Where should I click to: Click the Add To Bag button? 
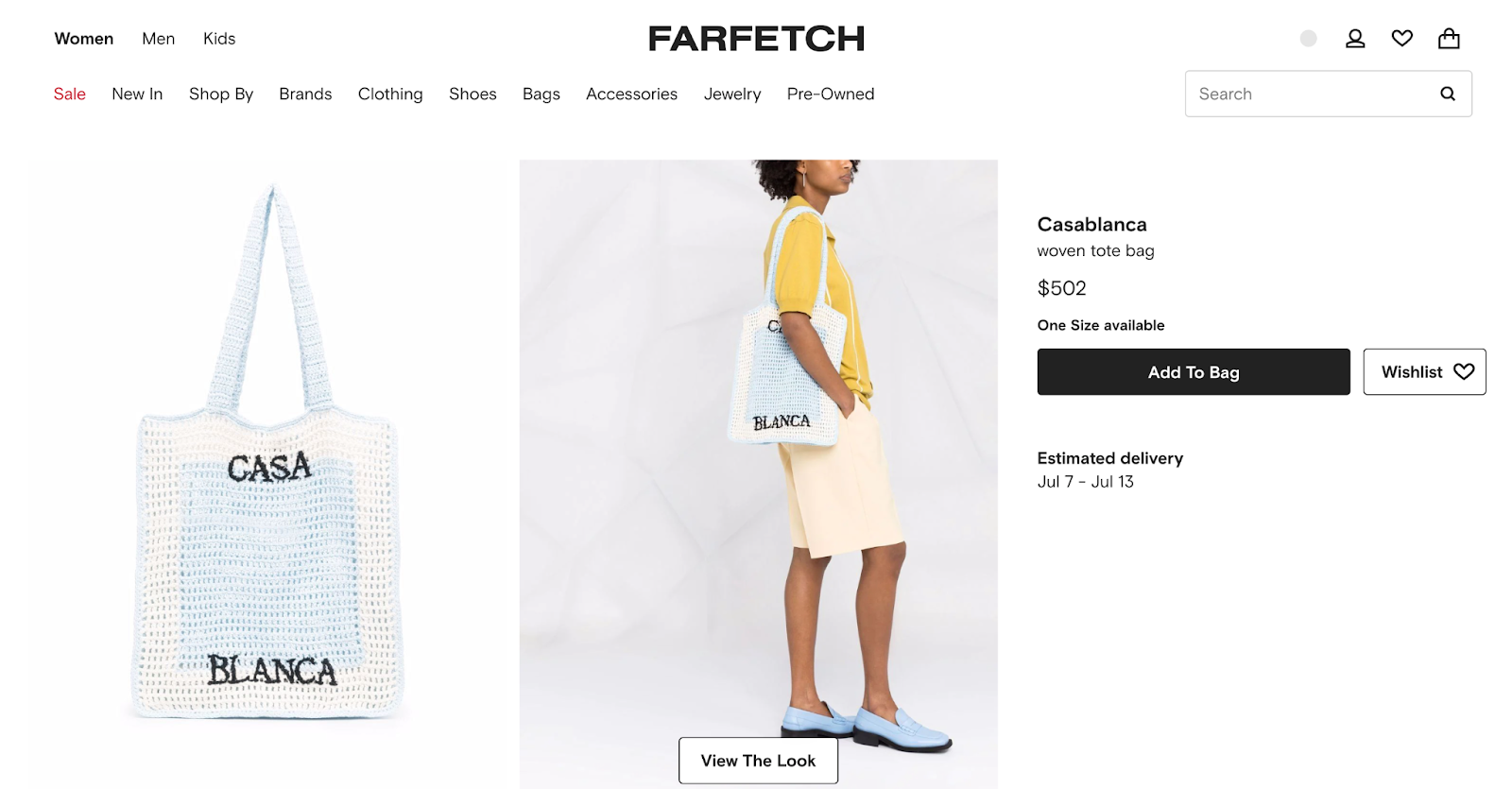pyautogui.click(x=1194, y=372)
